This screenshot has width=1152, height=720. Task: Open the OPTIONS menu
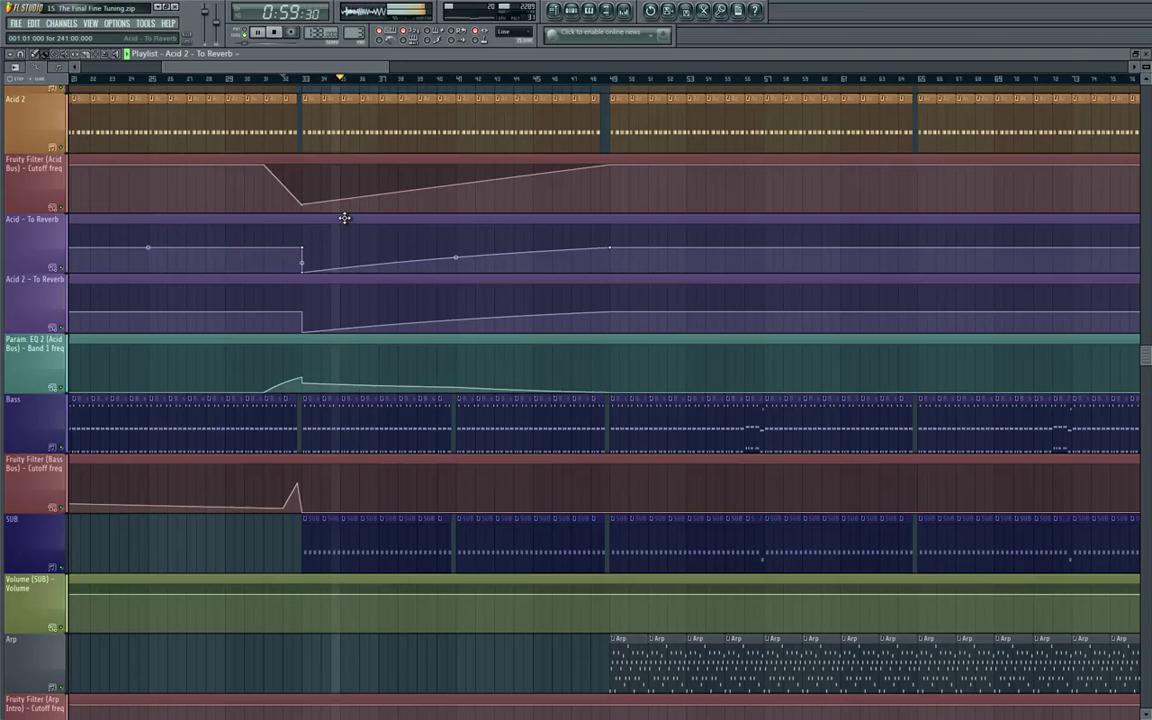117,24
